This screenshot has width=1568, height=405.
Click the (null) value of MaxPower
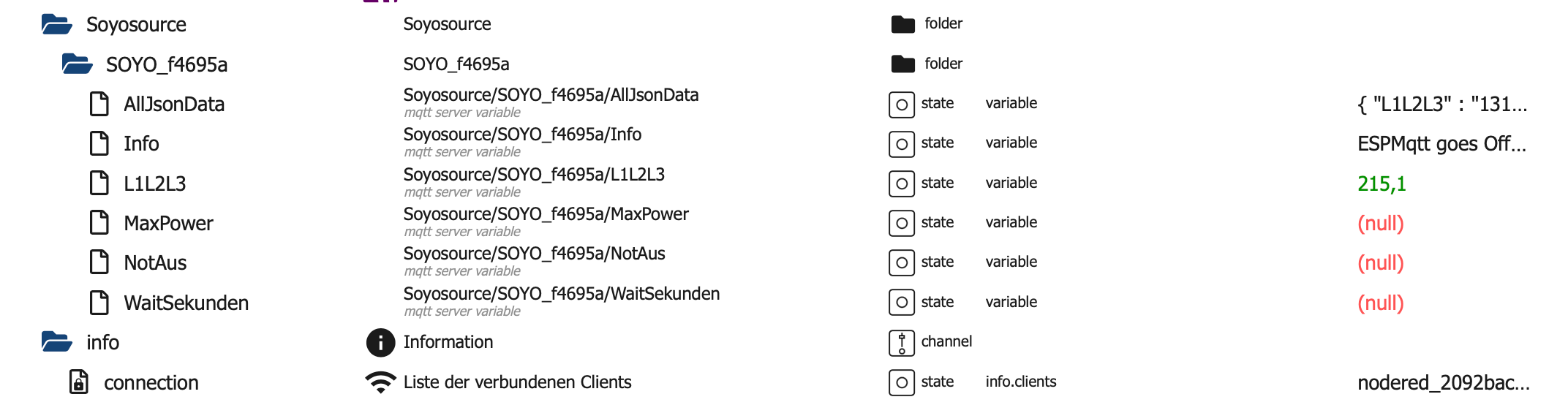[1380, 223]
